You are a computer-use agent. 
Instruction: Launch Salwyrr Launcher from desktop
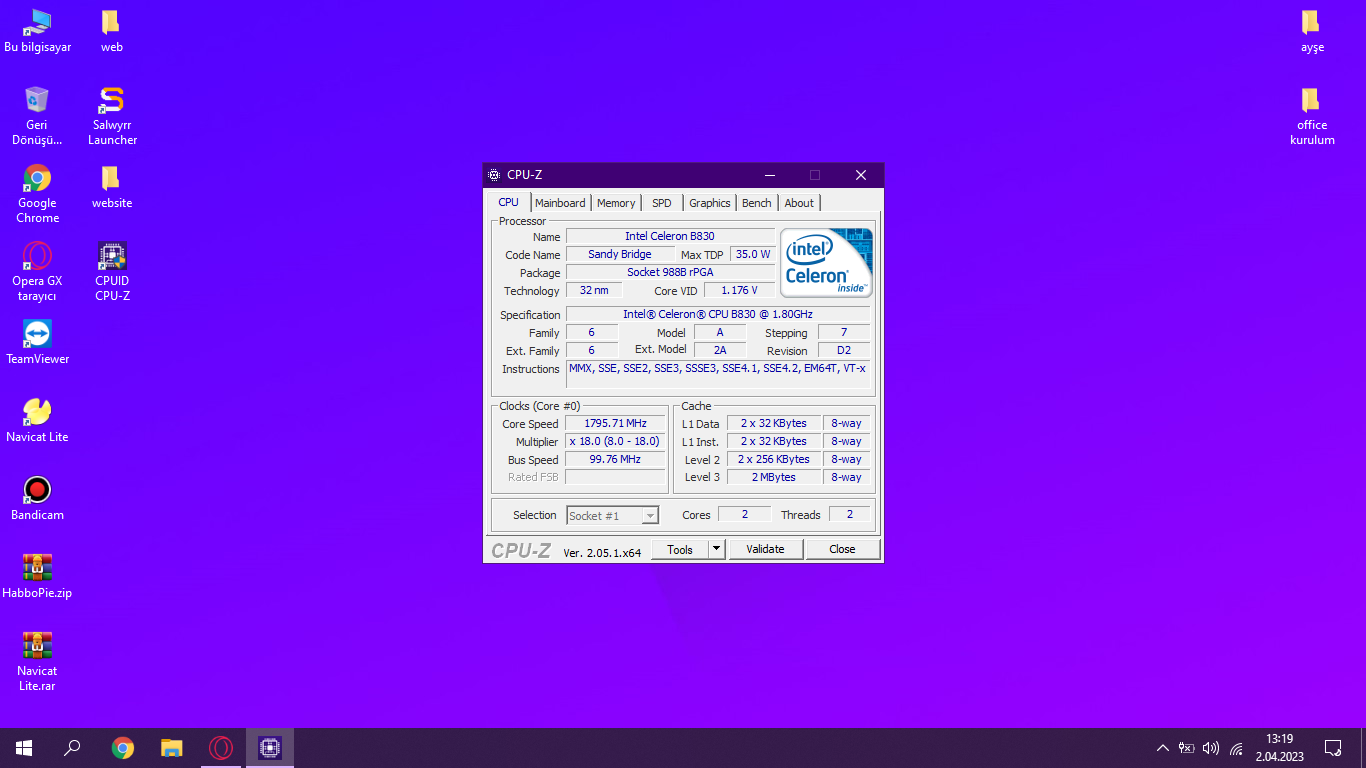(112, 116)
